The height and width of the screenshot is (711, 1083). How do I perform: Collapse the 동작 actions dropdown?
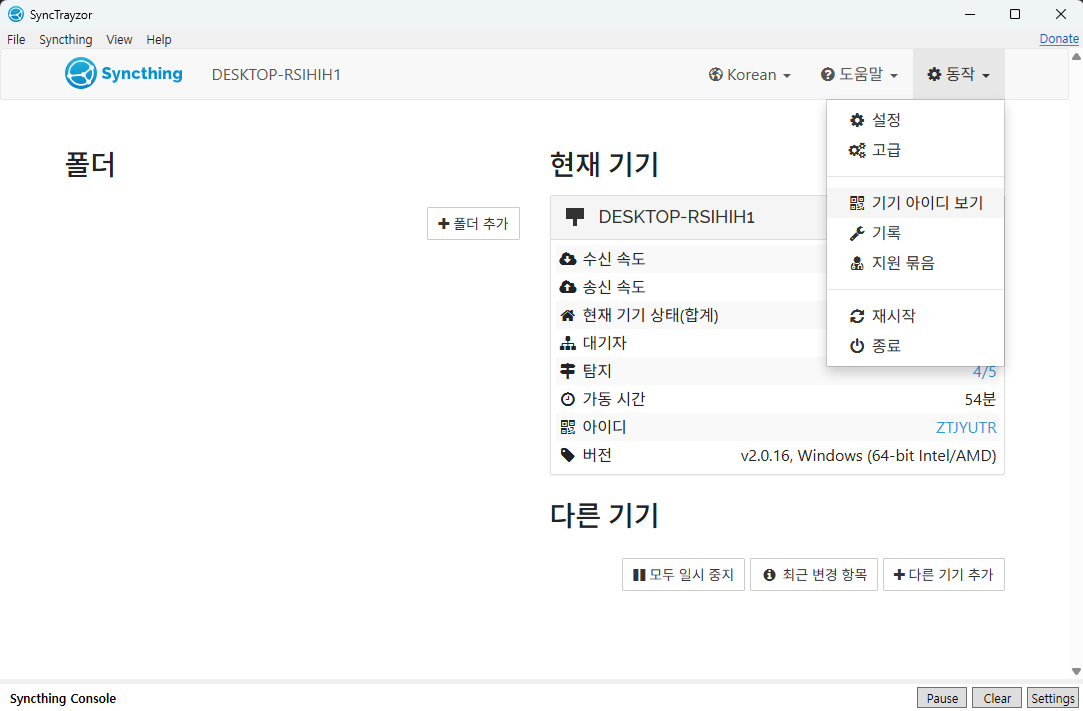[x=959, y=75]
